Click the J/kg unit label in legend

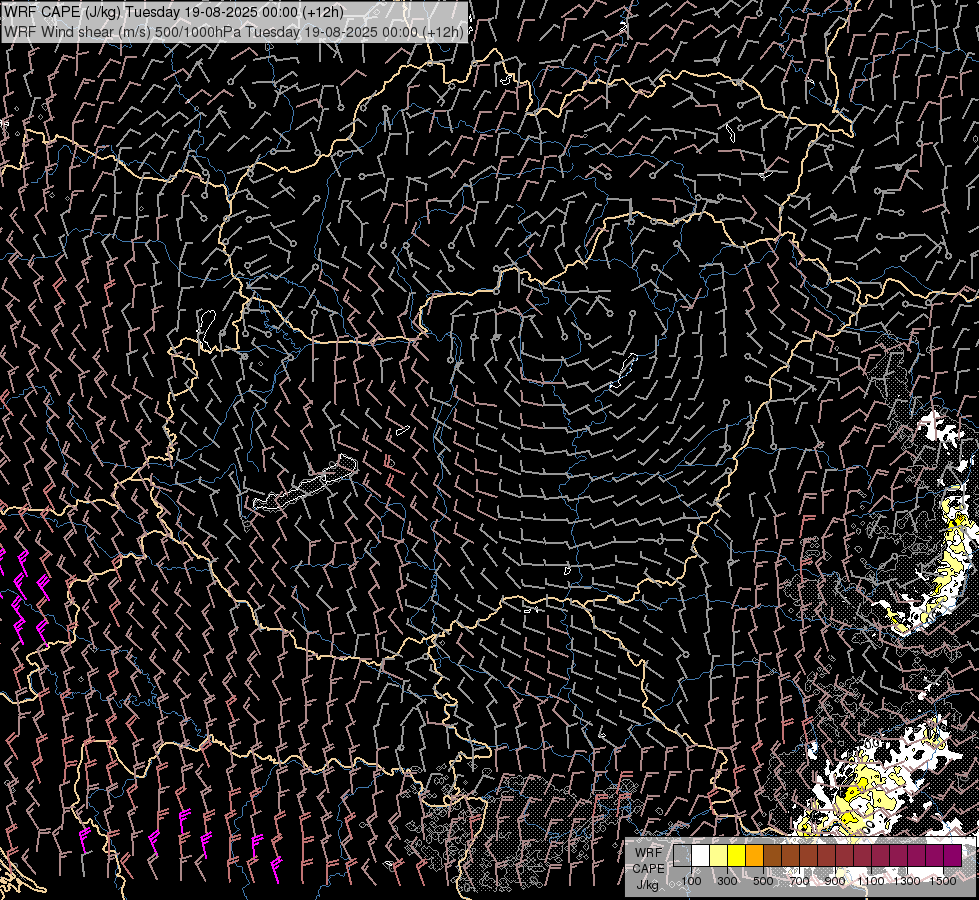pyautogui.click(x=648, y=885)
